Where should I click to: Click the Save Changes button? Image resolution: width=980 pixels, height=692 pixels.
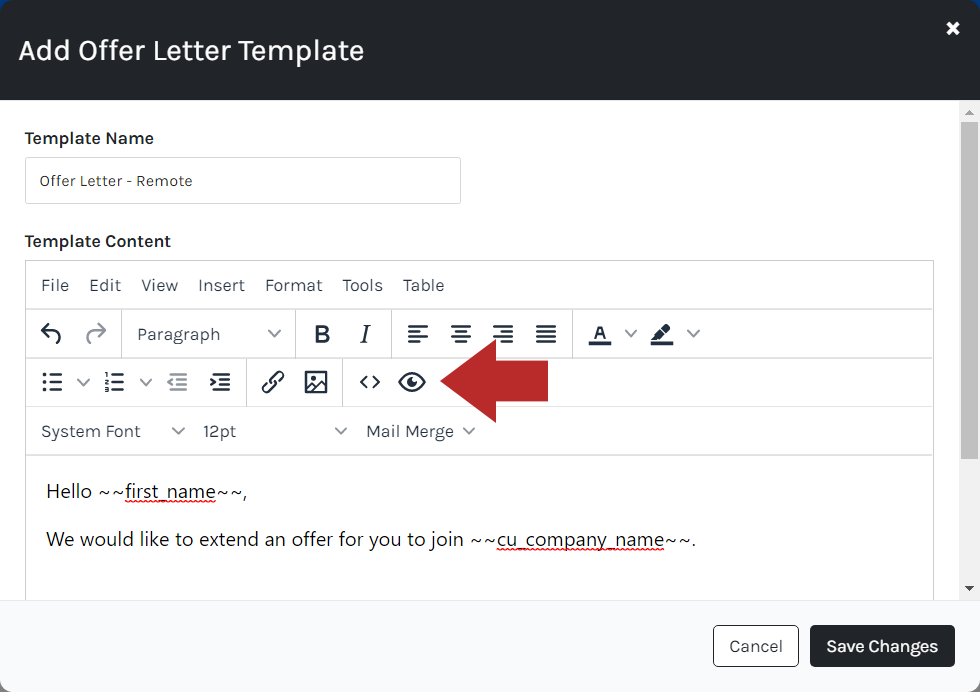882,646
